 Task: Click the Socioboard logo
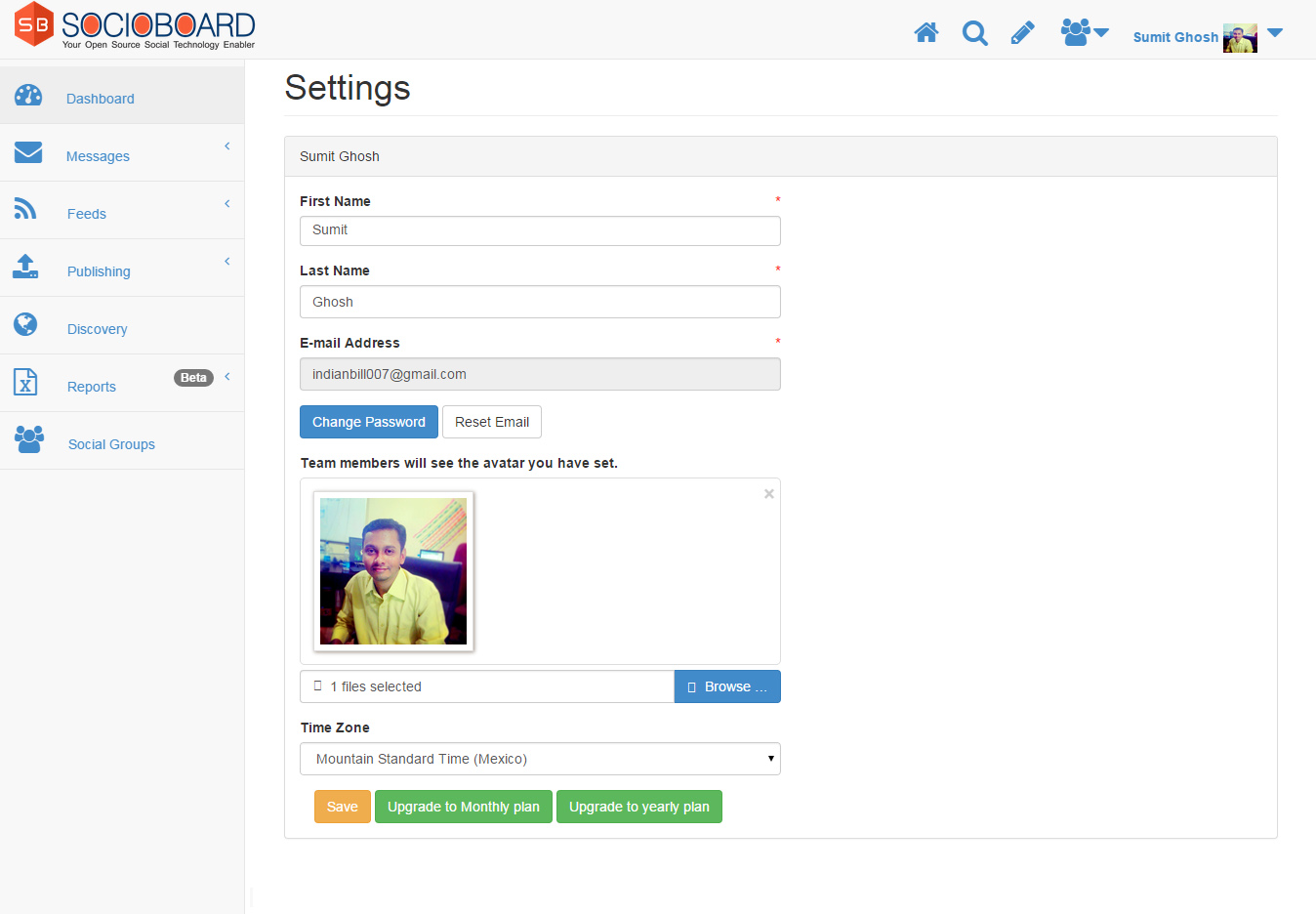click(135, 25)
